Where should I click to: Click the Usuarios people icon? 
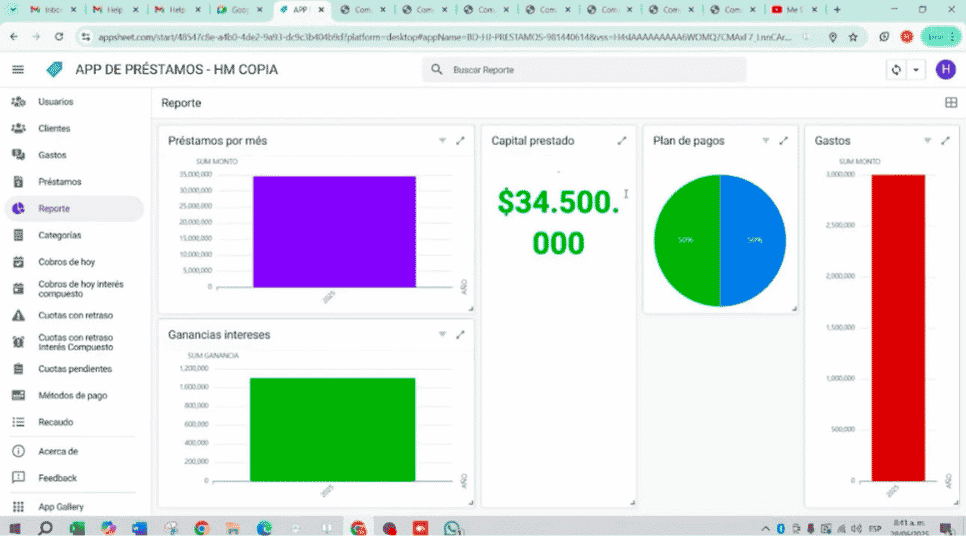[x=18, y=102]
